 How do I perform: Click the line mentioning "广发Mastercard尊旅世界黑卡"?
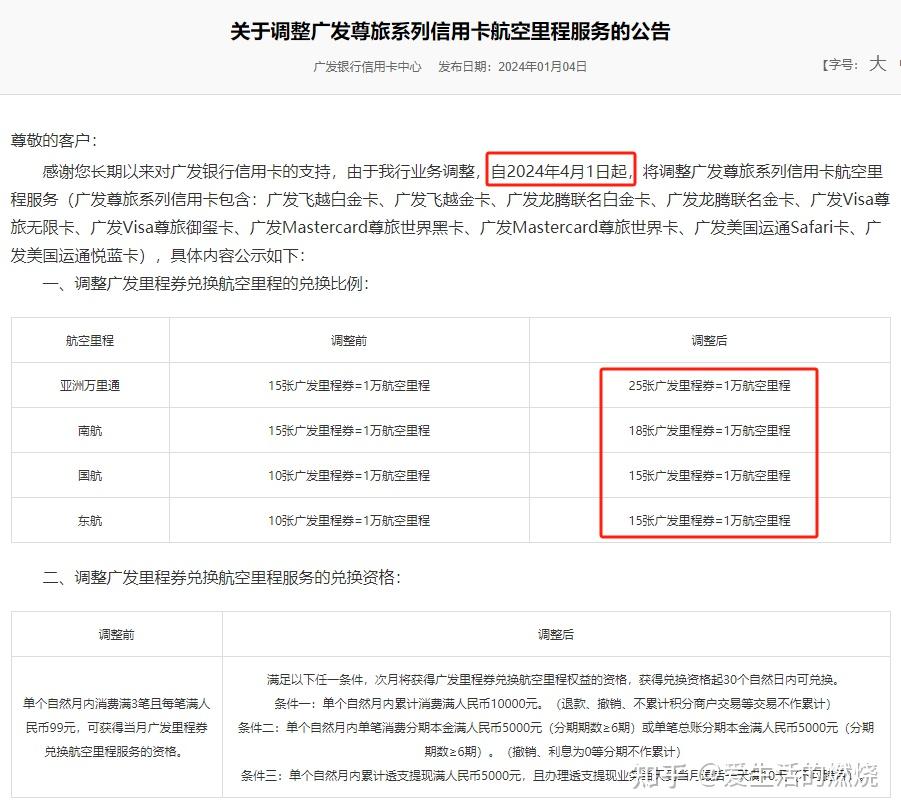446,228
